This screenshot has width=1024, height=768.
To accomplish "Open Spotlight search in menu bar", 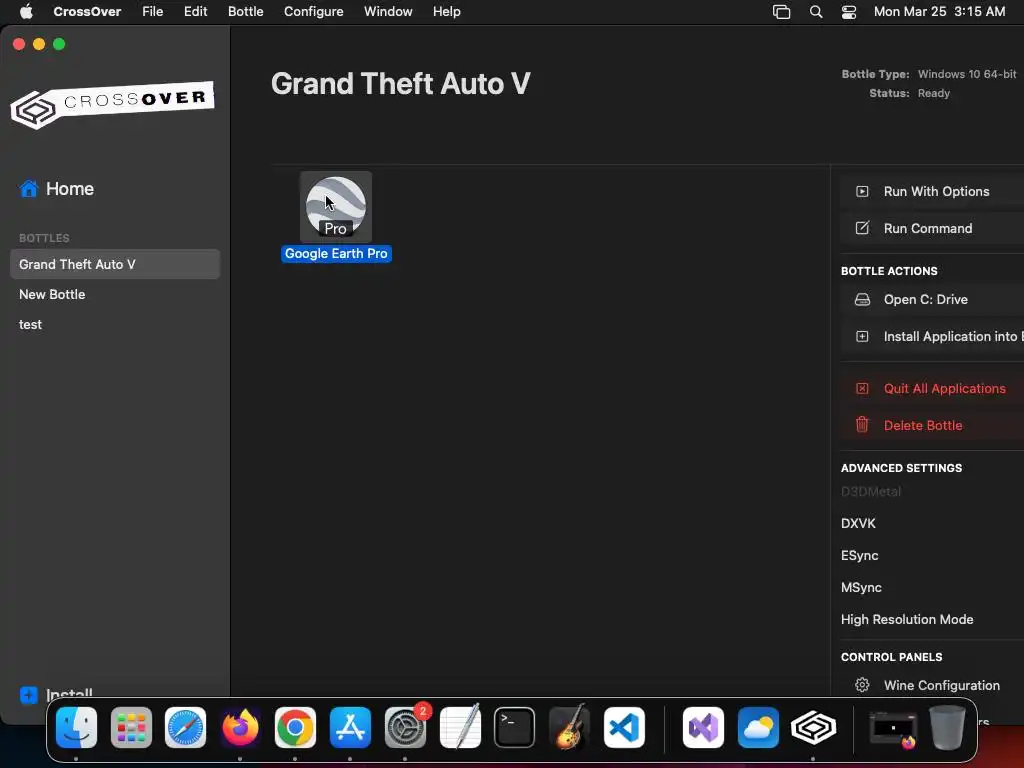I will tap(816, 12).
